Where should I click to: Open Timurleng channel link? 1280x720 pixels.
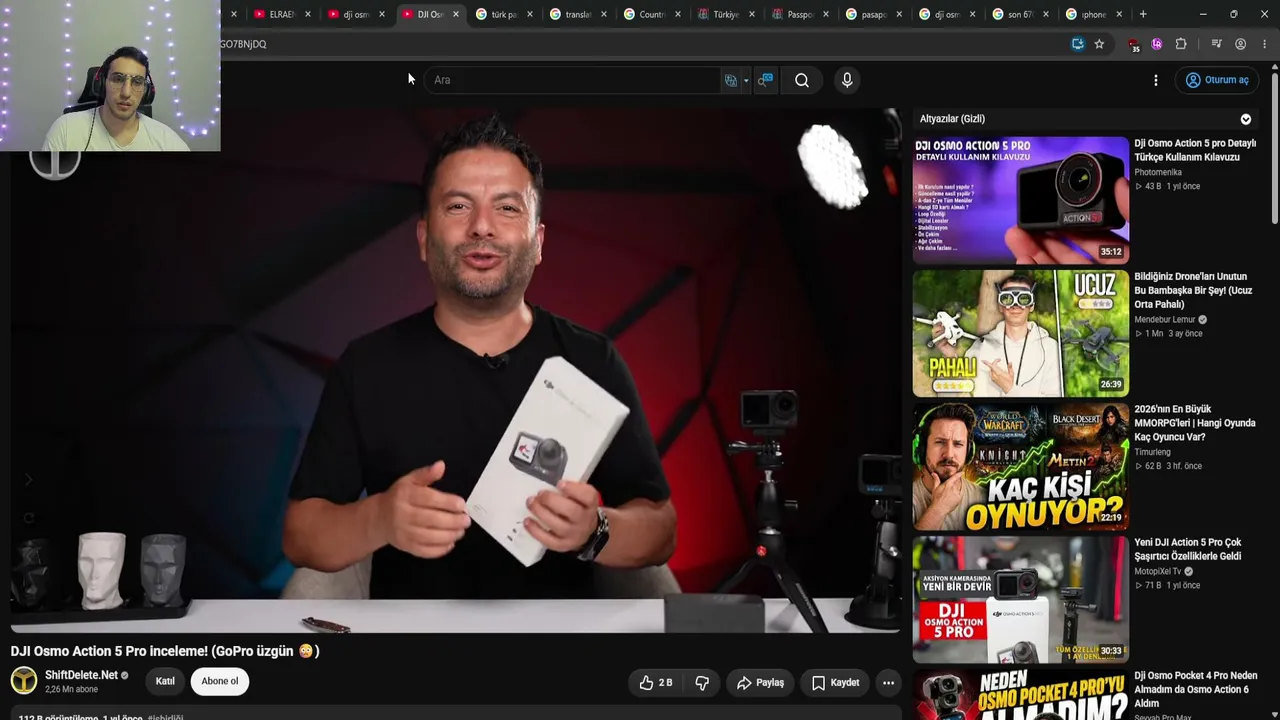[x=1152, y=452]
